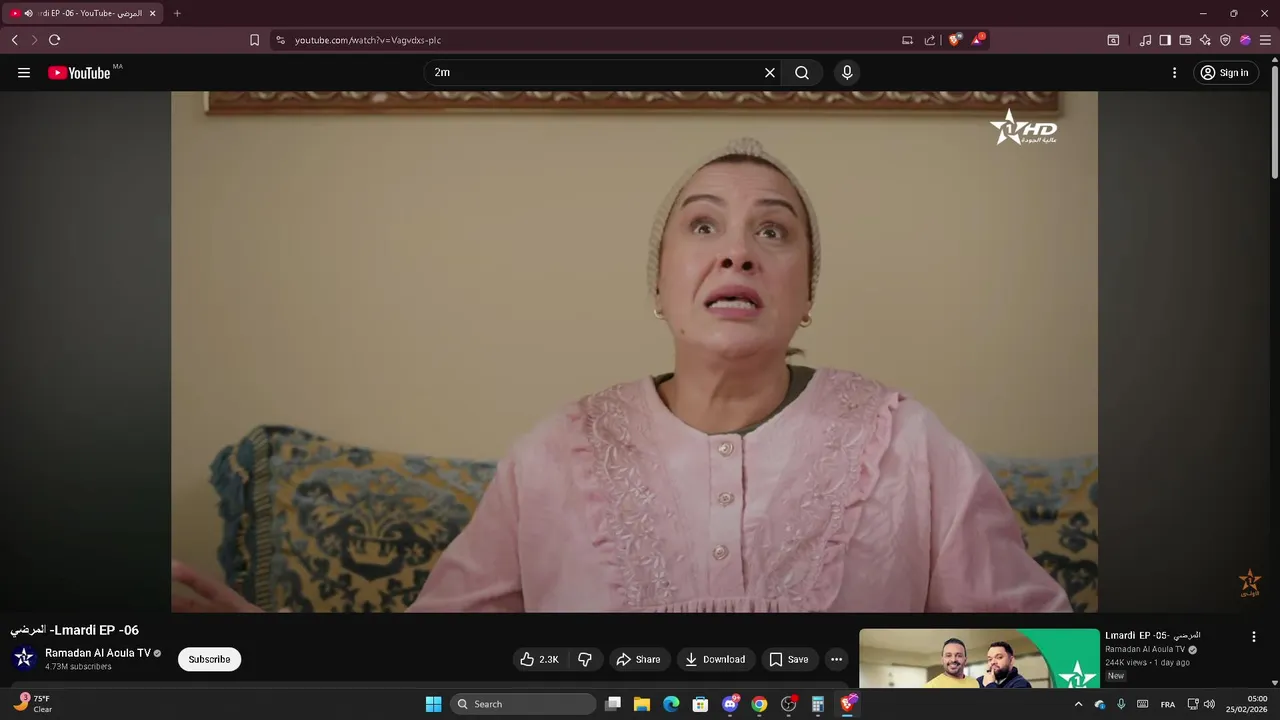Click the channel watermark in player corner
This screenshot has height=720, width=1280.
point(1249,583)
